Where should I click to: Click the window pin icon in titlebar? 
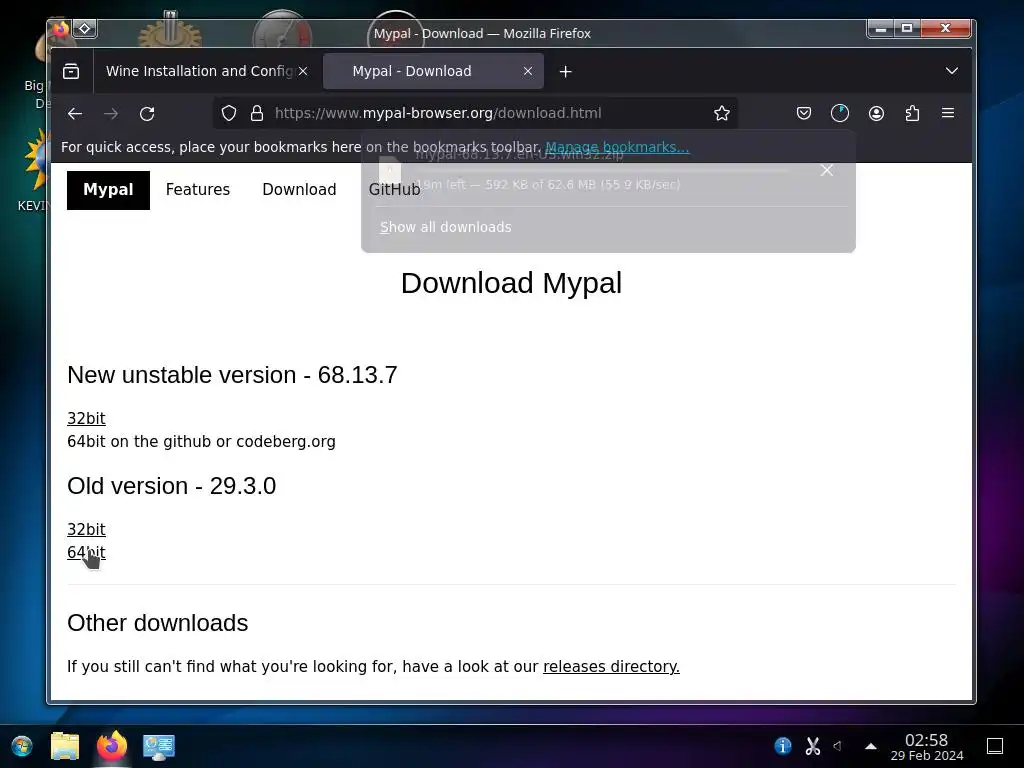tap(85, 29)
